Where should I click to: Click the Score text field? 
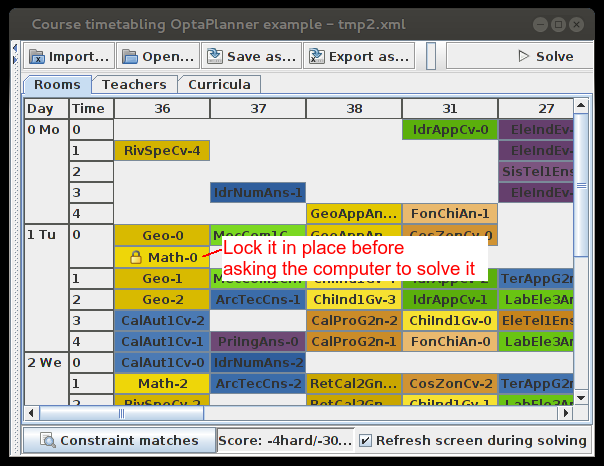pos(286,440)
